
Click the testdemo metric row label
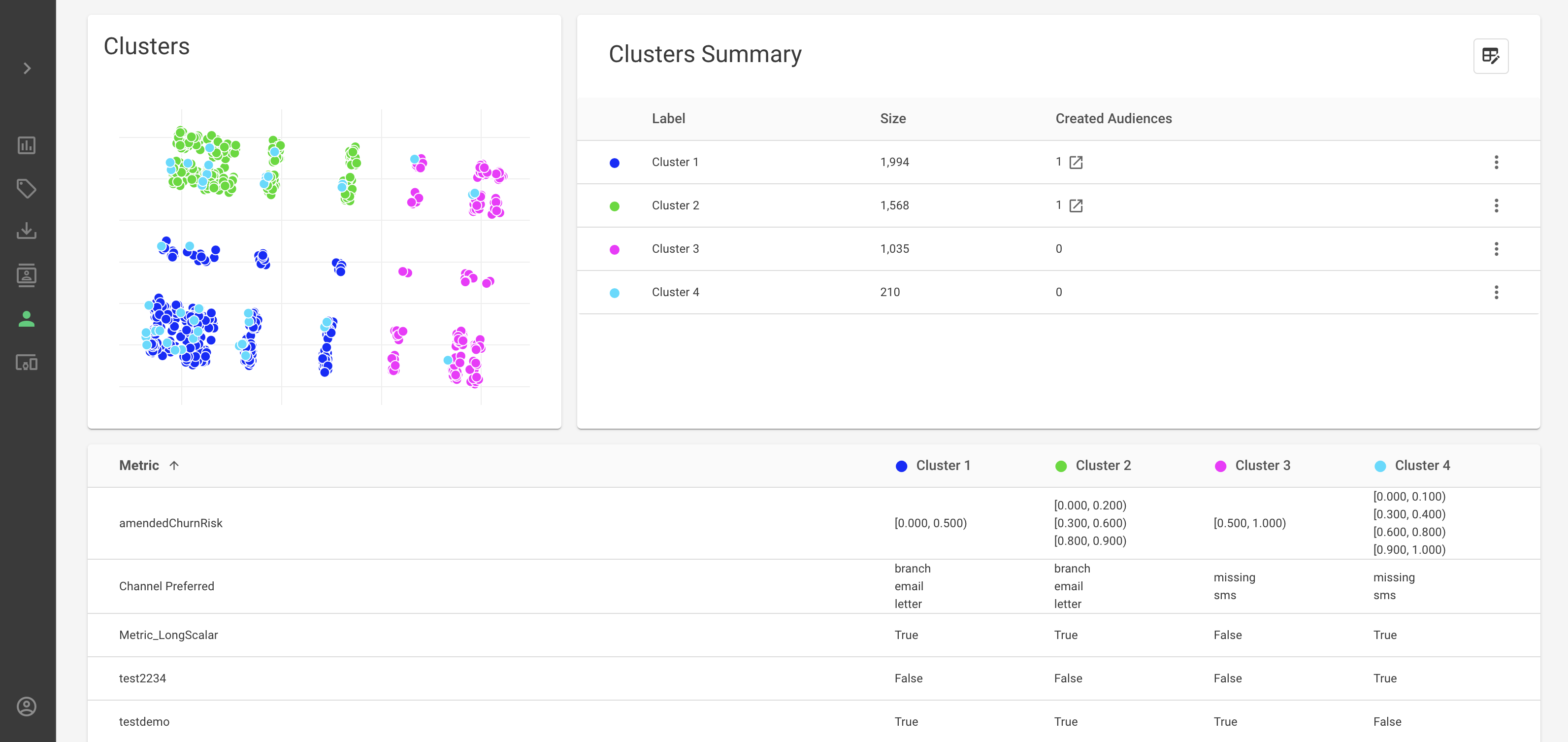pos(144,722)
